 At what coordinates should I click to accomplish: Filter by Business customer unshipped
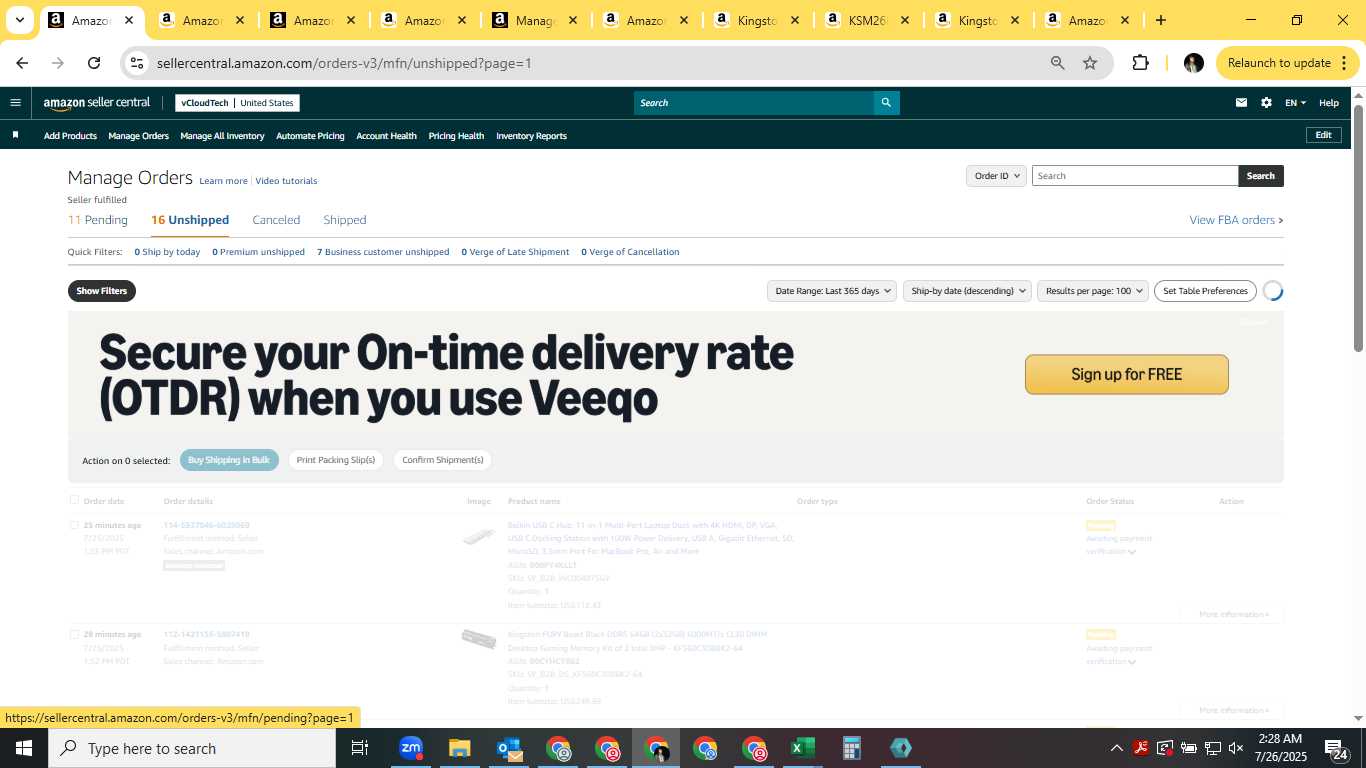(383, 252)
